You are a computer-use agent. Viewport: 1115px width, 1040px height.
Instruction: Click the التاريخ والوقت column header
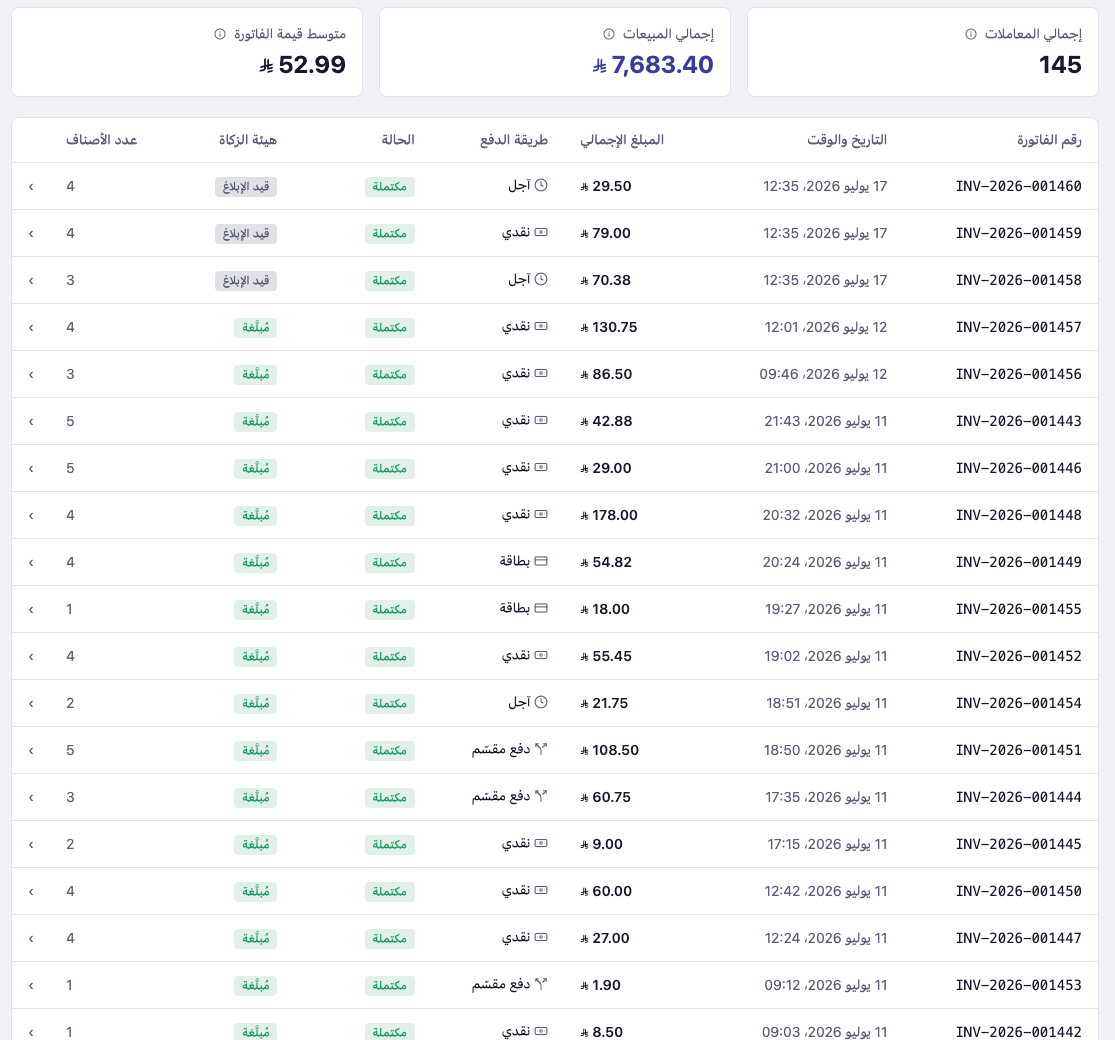[847, 140]
